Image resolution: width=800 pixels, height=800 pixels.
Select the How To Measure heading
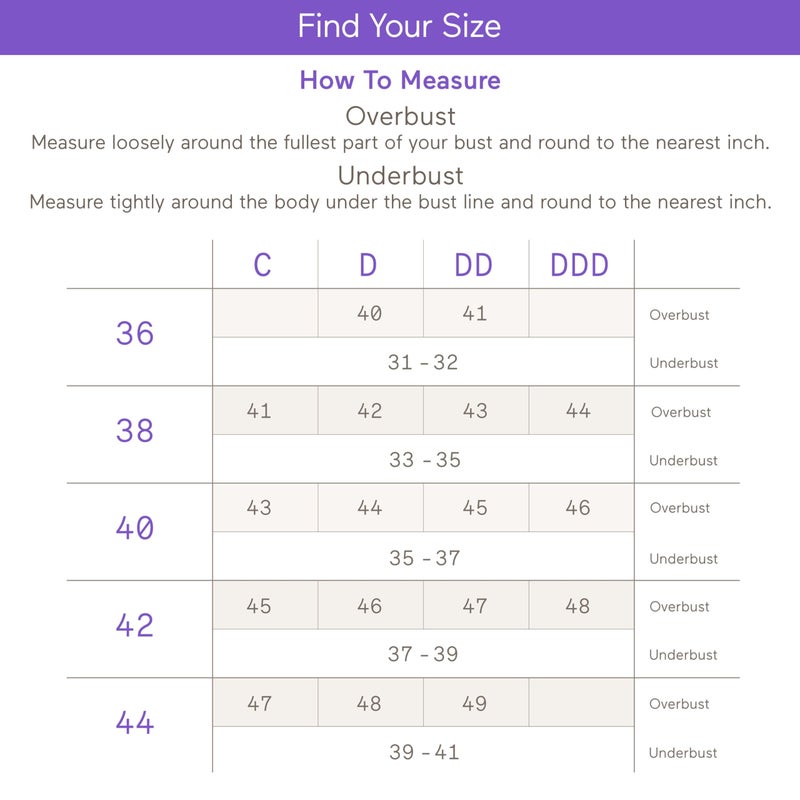pos(400,80)
